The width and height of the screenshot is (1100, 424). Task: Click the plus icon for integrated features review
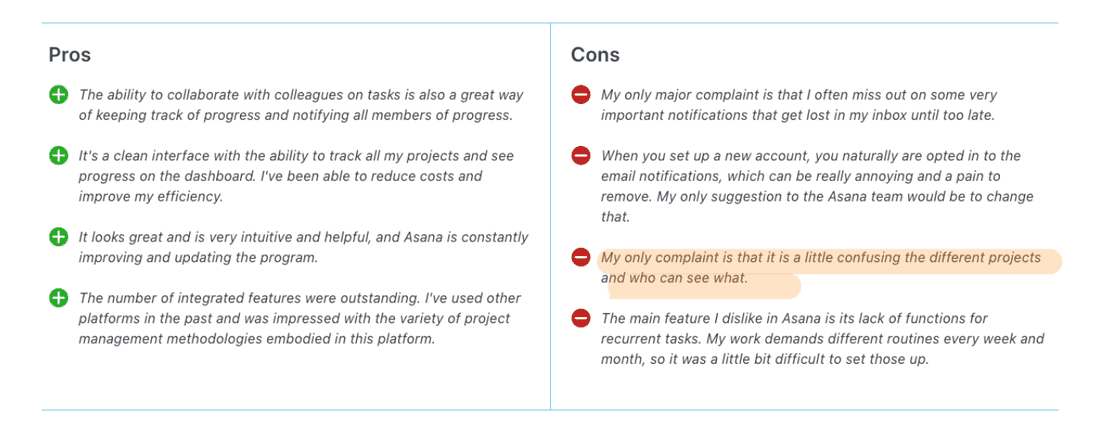point(58,298)
